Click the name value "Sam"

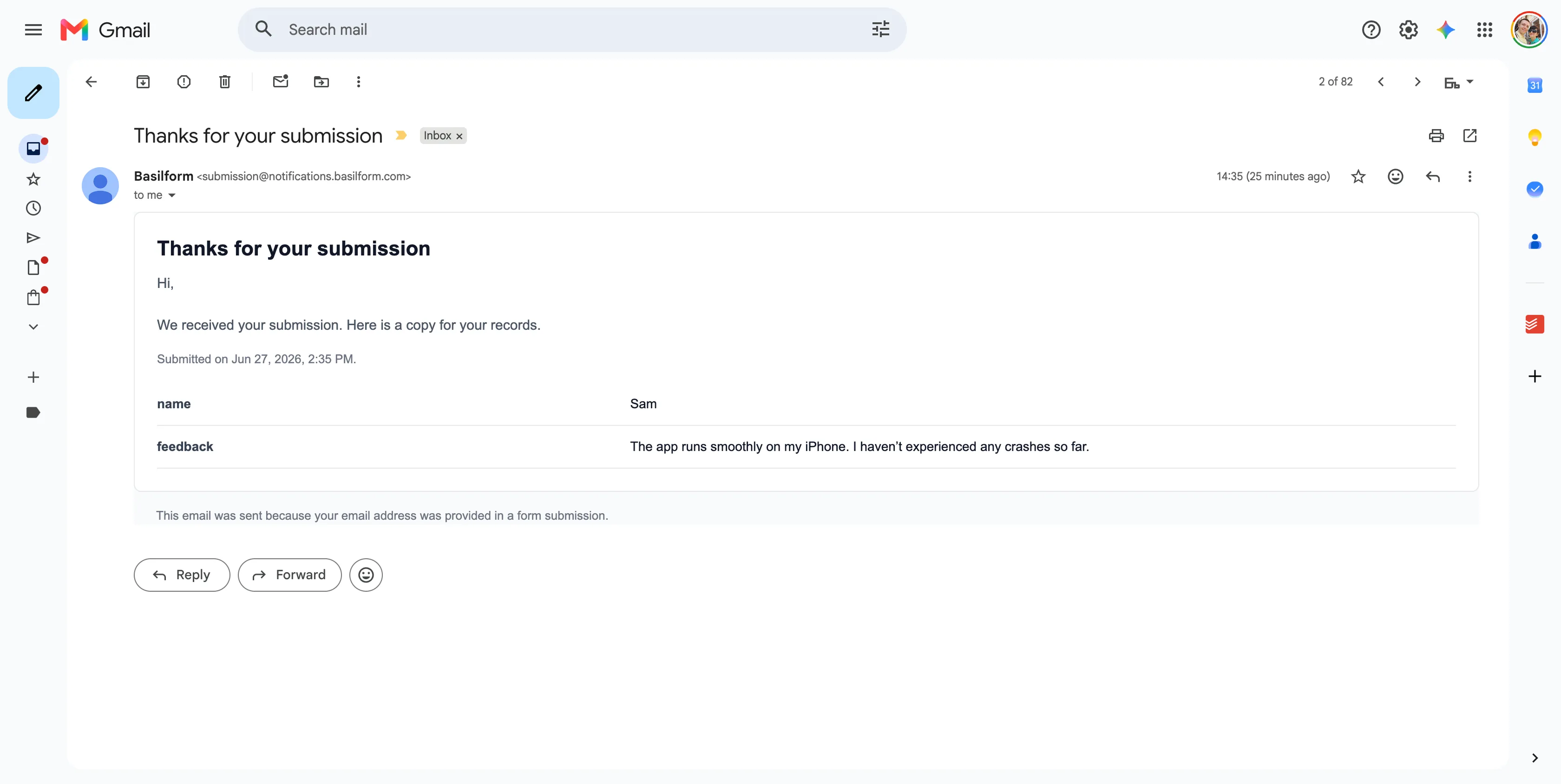tap(643, 404)
